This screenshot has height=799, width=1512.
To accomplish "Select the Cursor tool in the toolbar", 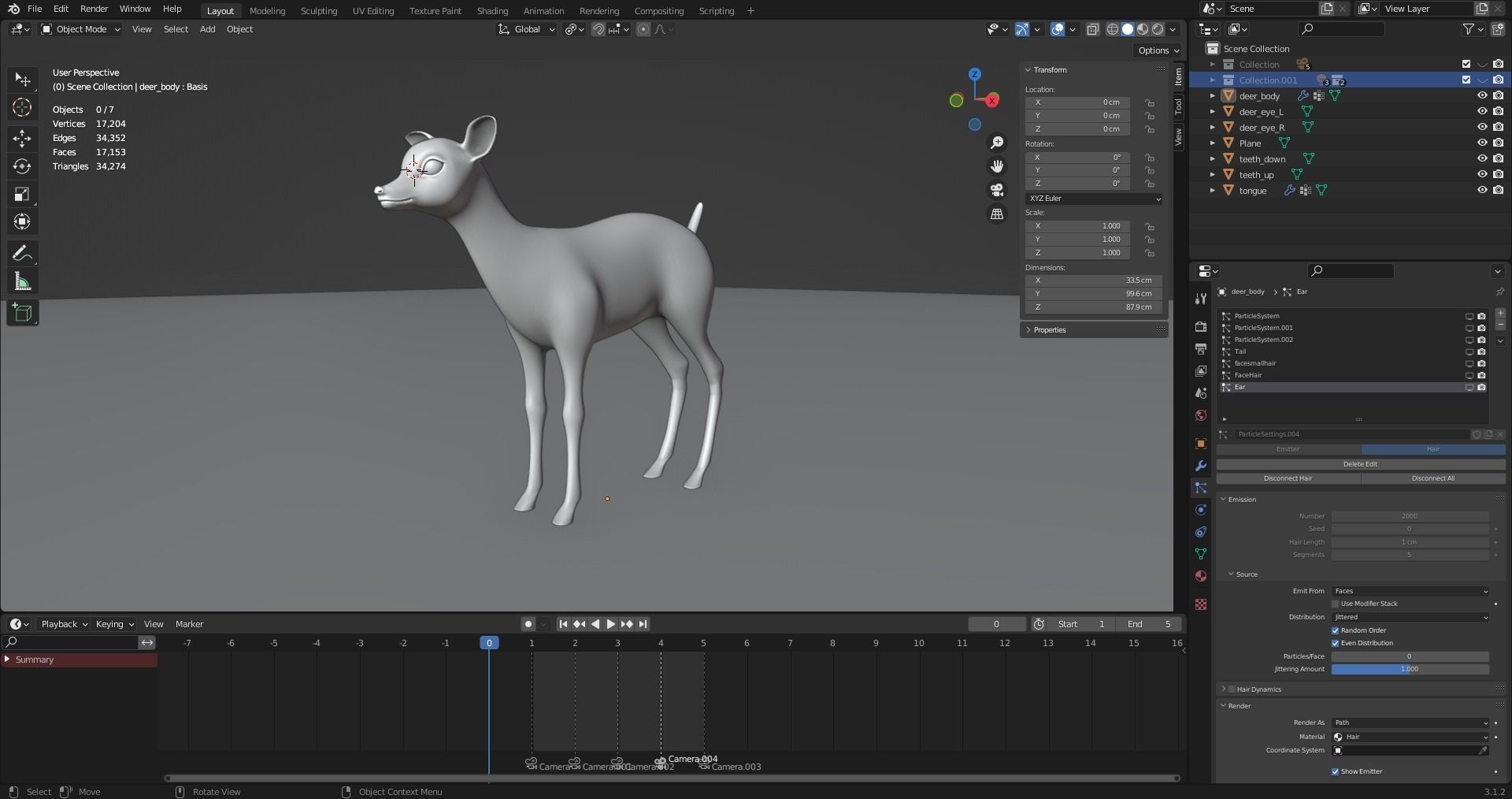I will (x=22, y=107).
